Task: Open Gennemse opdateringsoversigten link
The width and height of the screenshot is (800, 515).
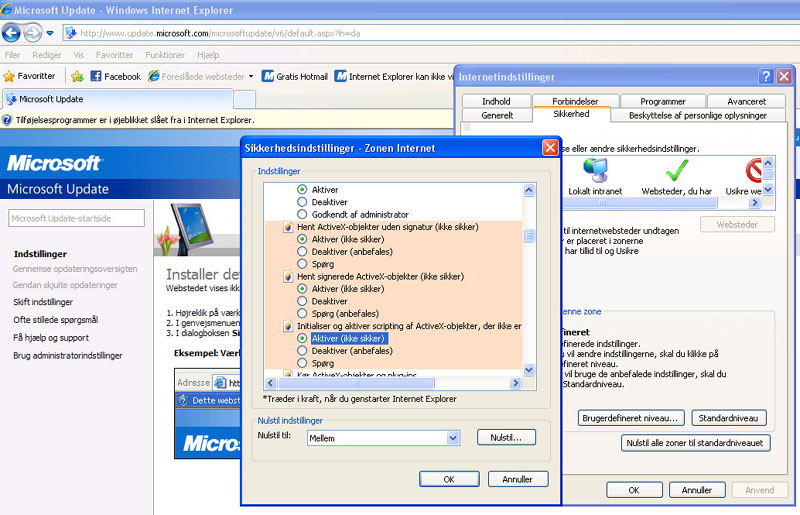Action: coord(75,268)
